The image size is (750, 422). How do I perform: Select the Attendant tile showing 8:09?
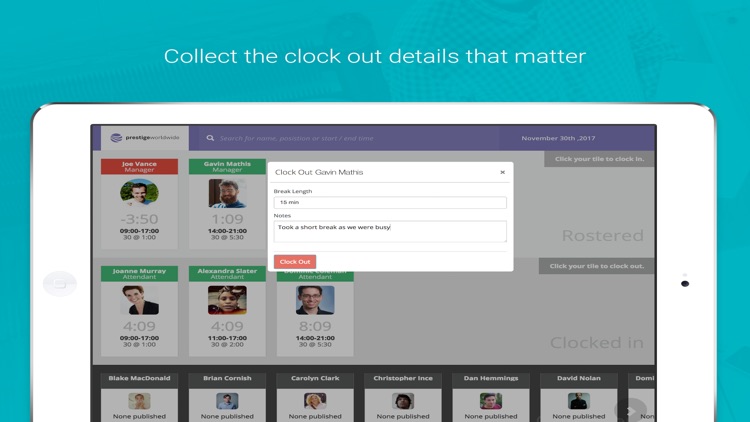[315, 314]
